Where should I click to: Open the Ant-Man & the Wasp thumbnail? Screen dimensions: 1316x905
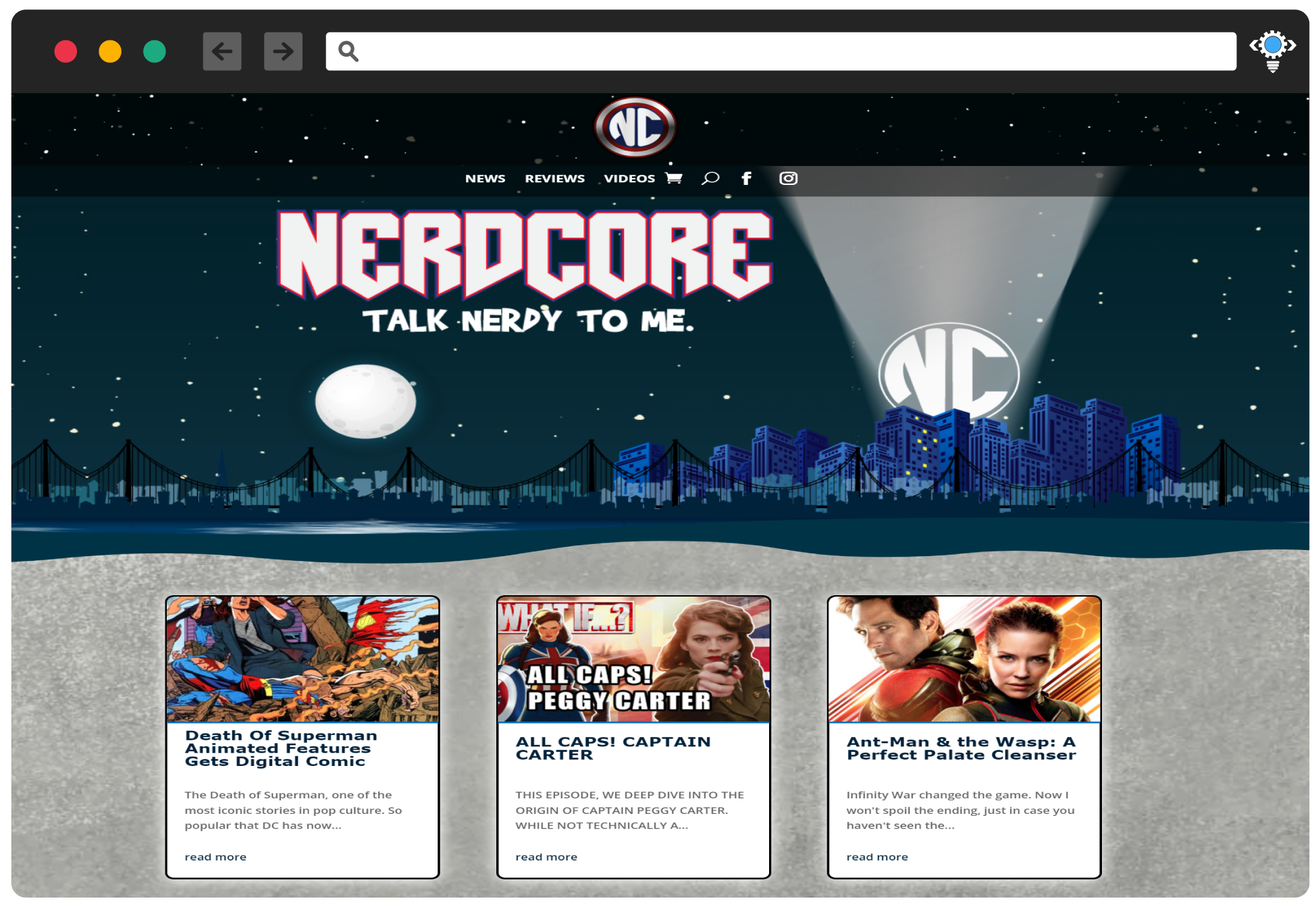(x=964, y=659)
